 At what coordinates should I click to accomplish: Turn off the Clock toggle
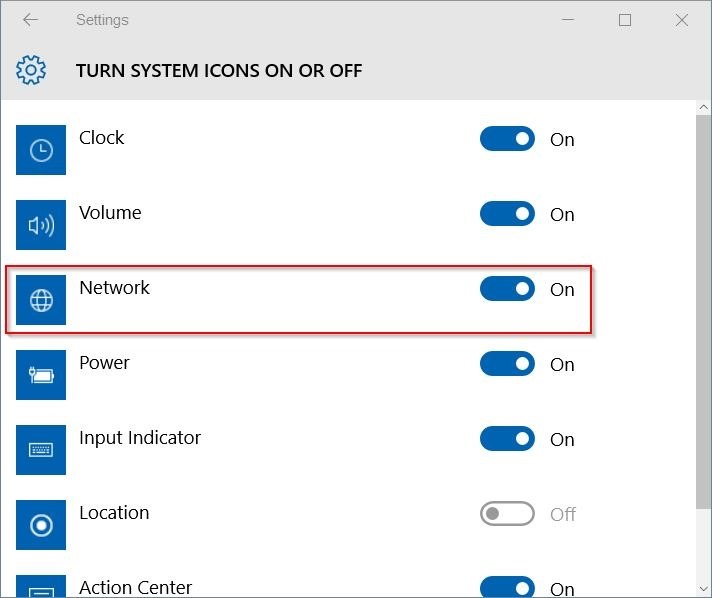(x=507, y=139)
